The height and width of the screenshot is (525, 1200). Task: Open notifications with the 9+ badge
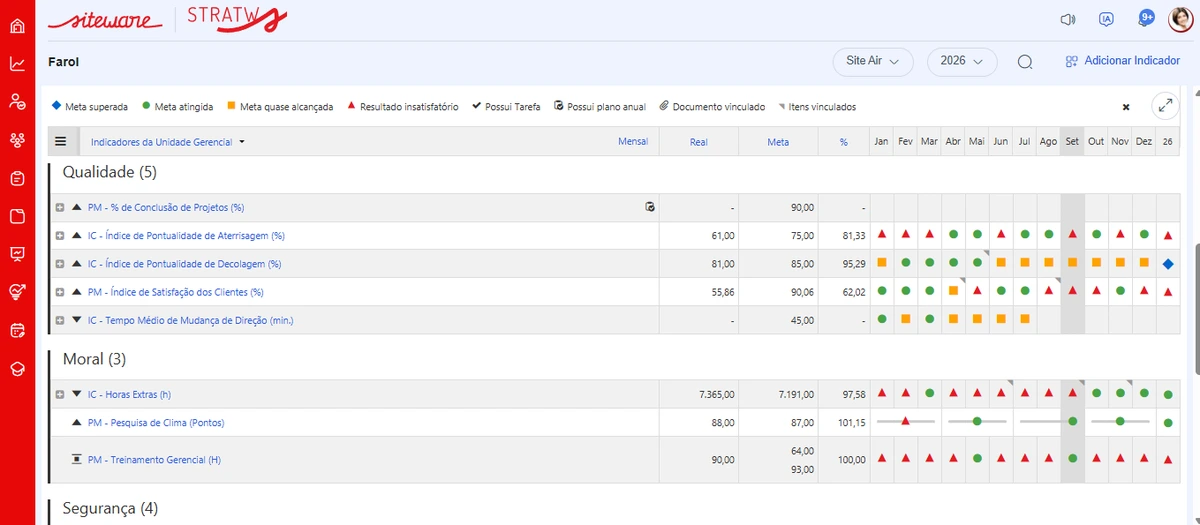pyautogui.click(x=1146, y=18)
